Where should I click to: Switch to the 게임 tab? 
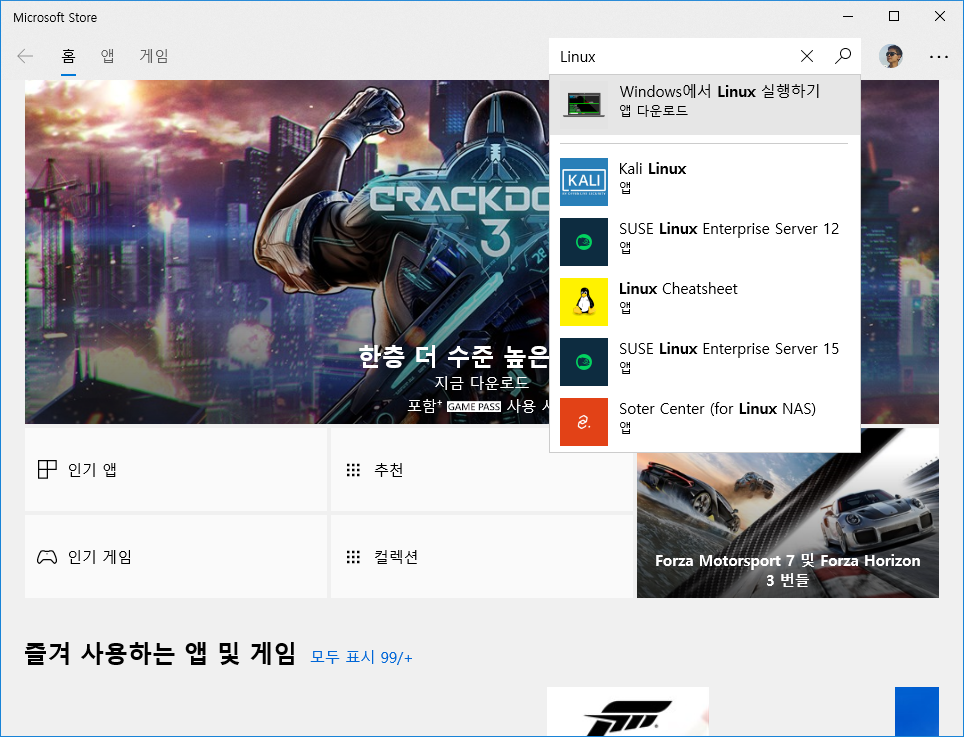(154, 57)
